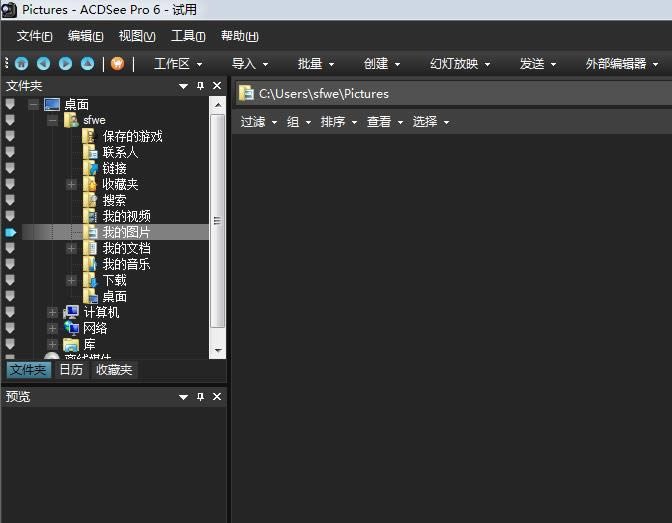This screenshot has width=672, height=523.
Task: Open the 预览 panel options arrow
Action: 183,397
